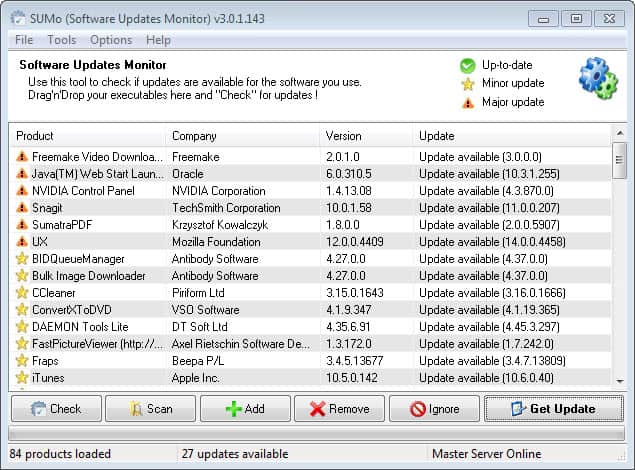Click the warning triangle next to SumatraPDF
Image resolution: width=635 pixels, height=470 pixels.
click(22, 224)
